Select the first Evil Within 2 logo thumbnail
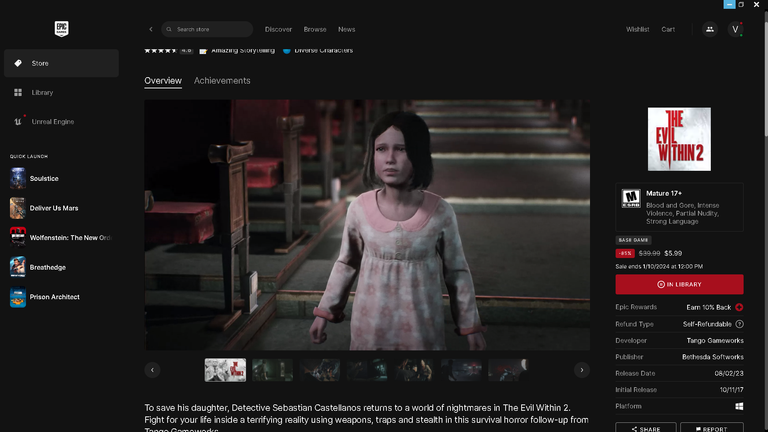Image resolution: width=768 pixels, height=432 pixels. [x=225, y=370]
